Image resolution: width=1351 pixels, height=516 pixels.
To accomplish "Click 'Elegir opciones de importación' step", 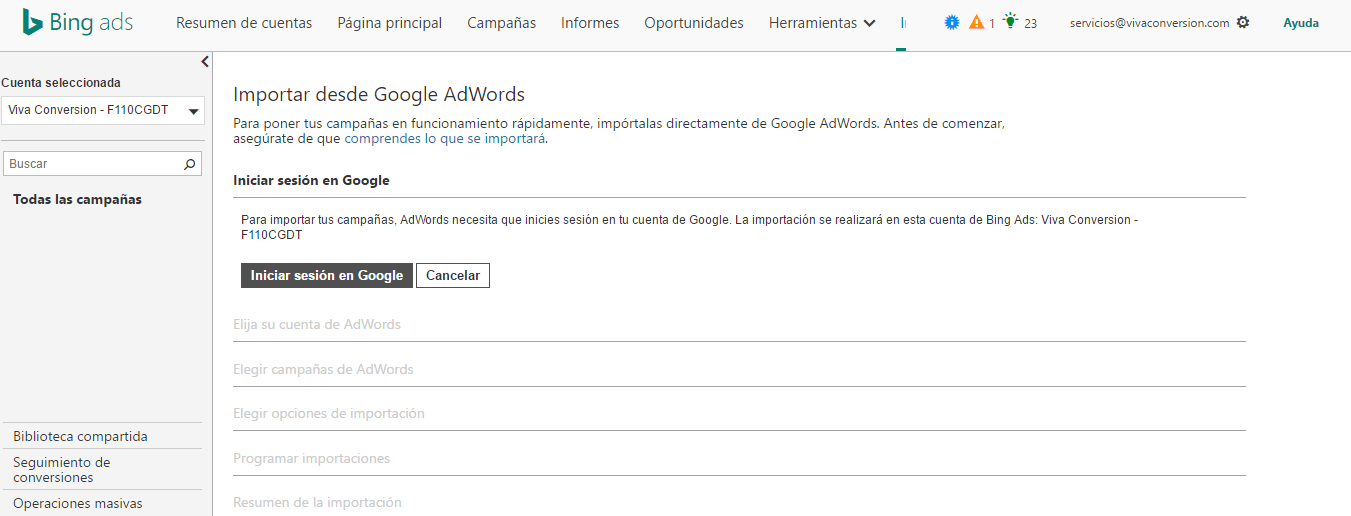I will (329, 413).
